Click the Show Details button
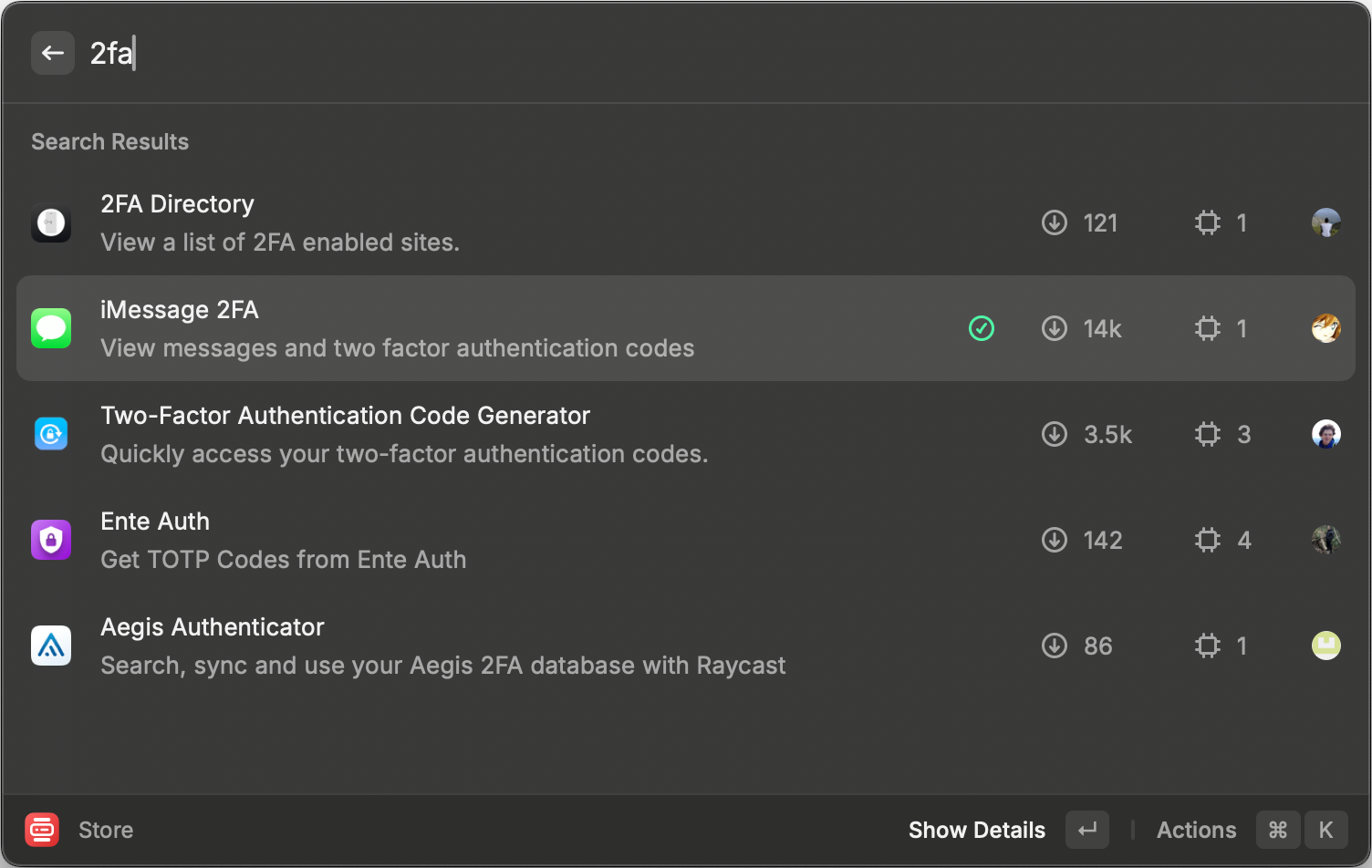 (977, 830)
